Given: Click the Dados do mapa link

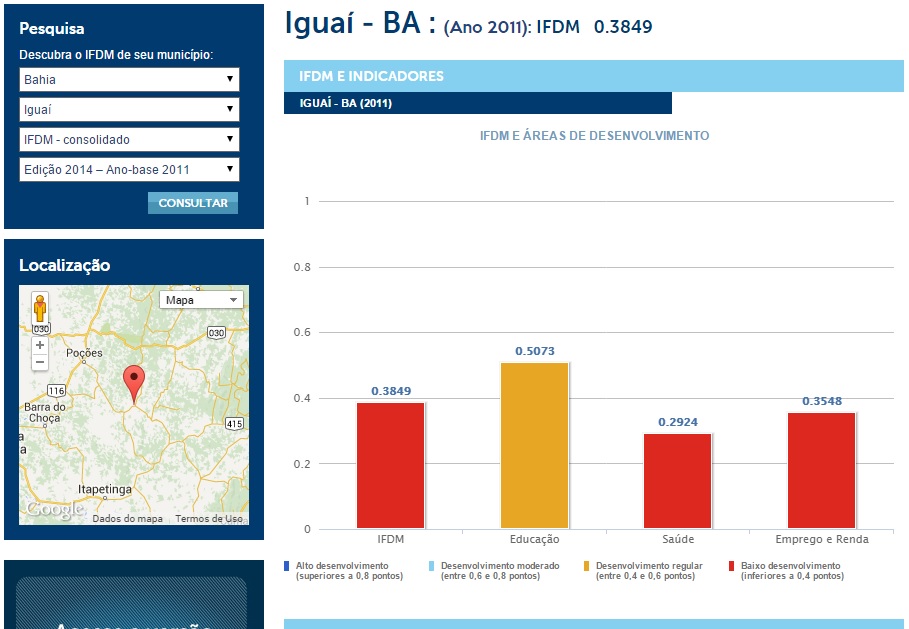Looking at the screenshot, I should (x=128, y=519).
